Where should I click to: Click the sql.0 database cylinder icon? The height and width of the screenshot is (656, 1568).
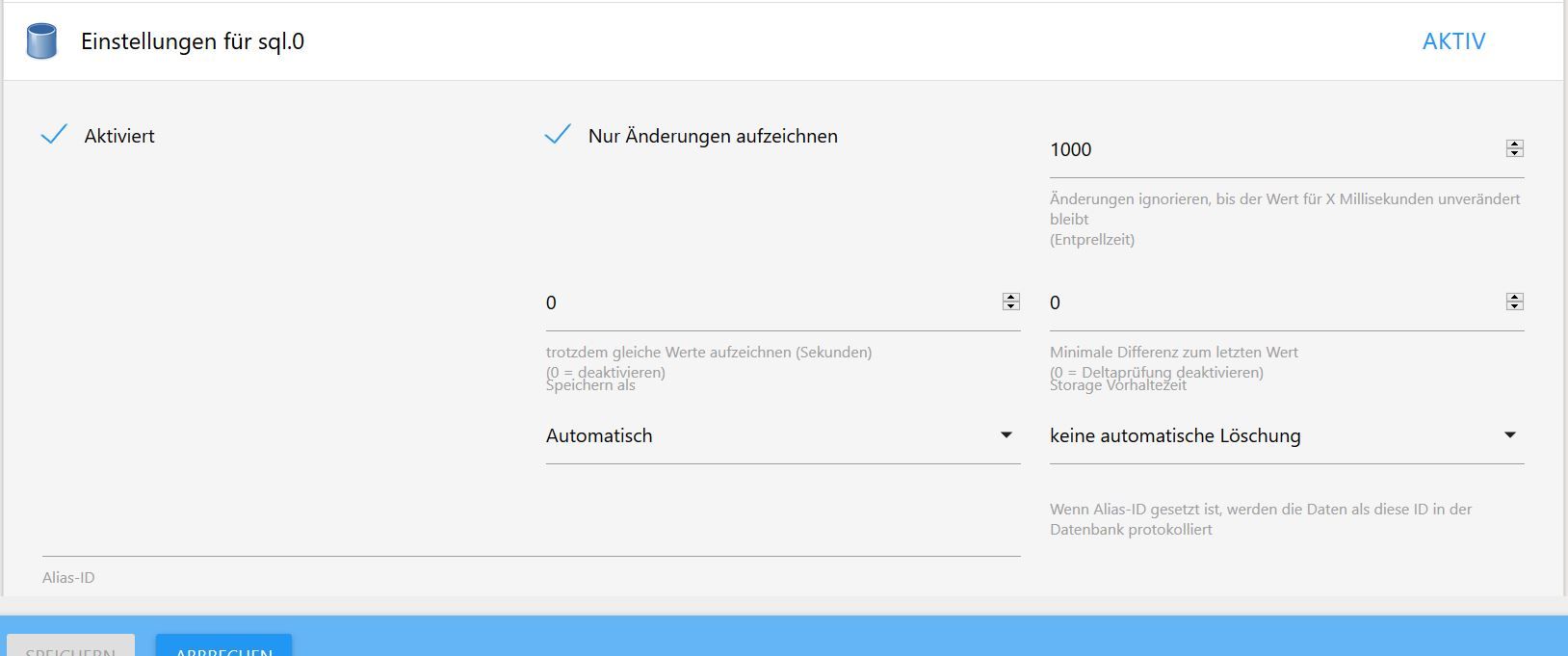[x=41, y=41]
